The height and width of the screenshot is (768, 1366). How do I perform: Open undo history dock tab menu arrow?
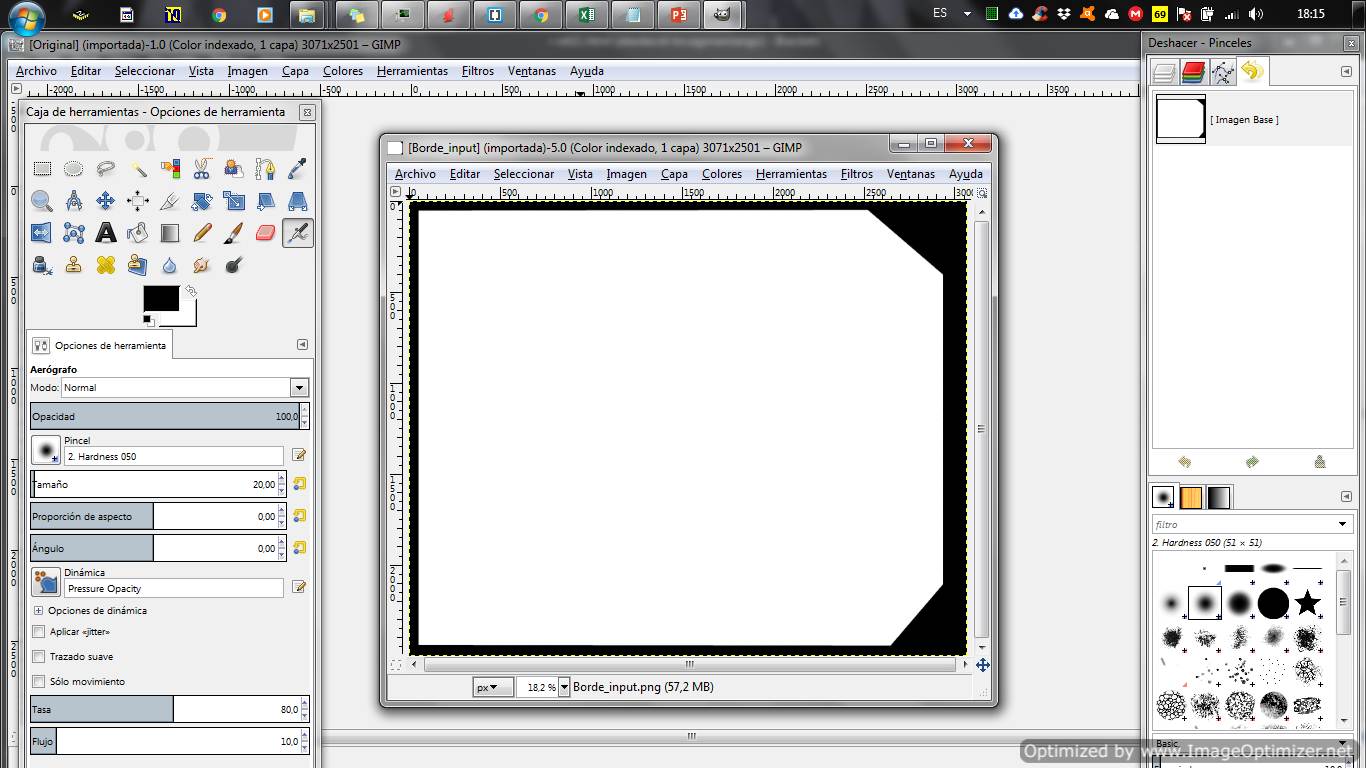tap(1345, 71)
